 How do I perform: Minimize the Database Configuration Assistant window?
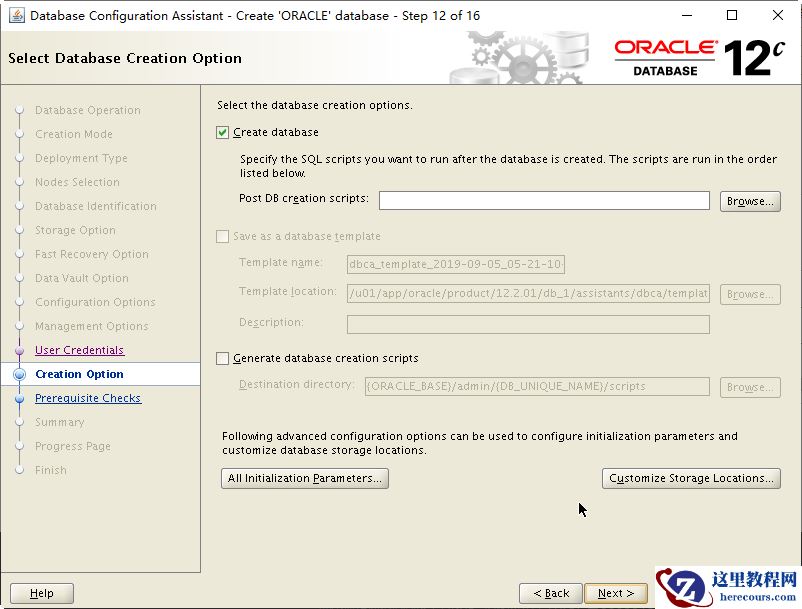pyautogui.click(x=687, y=15)
